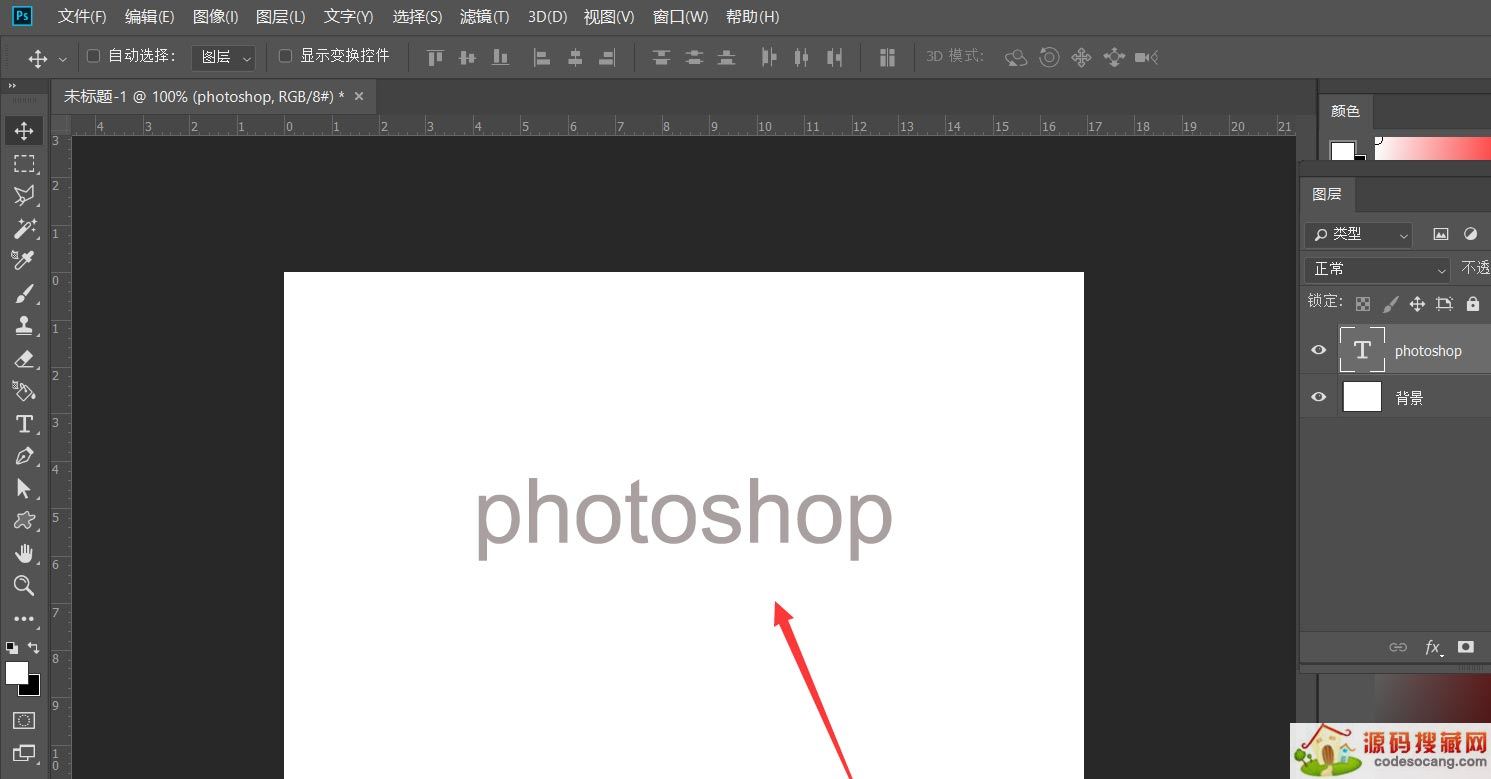Open the fx layer style menu
Viewport: 1491px width, 779px height.
click(x=1433, y=647)
